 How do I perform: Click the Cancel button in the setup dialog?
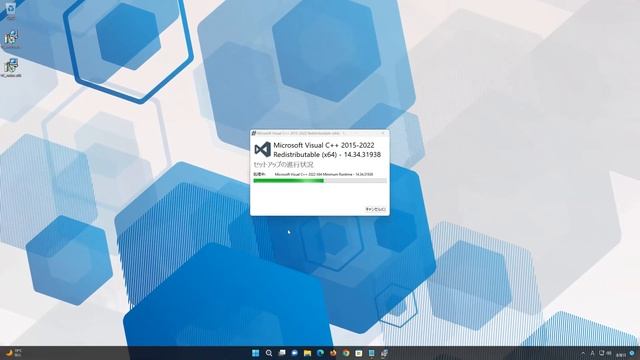(375, 209)
